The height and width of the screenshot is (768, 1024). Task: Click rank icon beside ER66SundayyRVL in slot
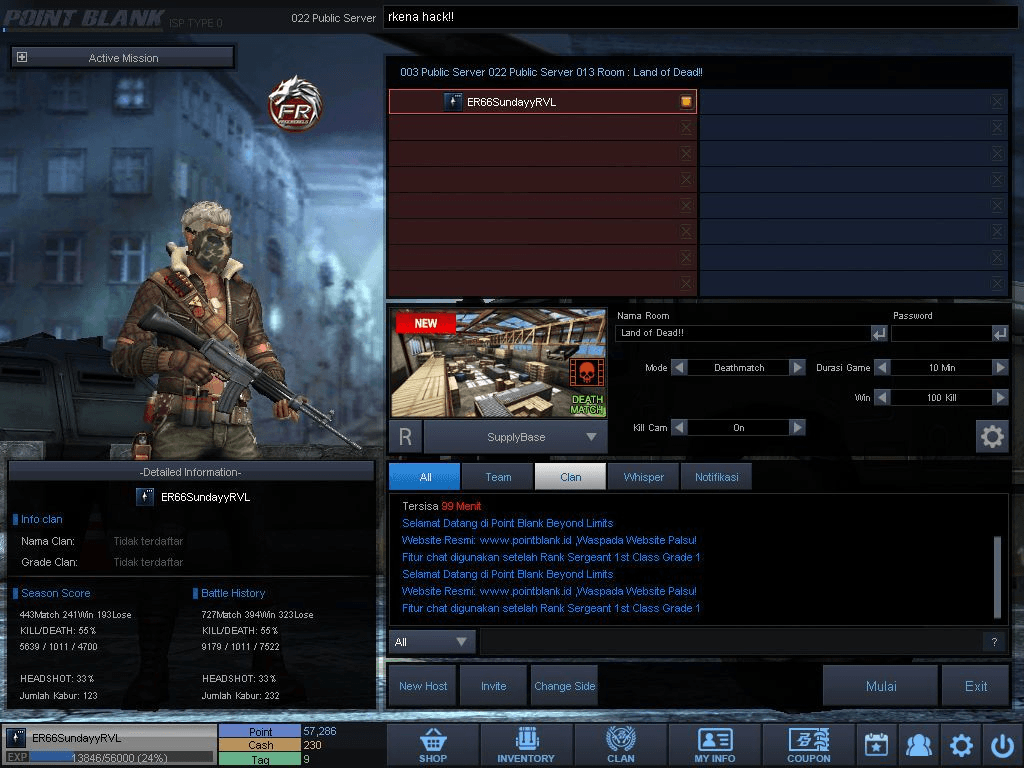pos(453,102)
